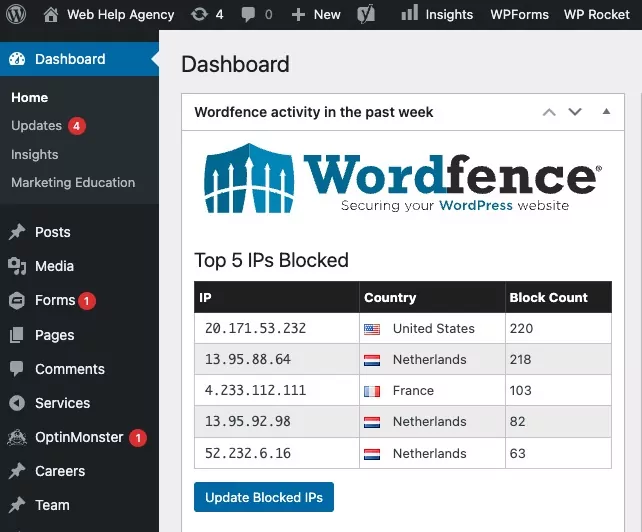Click the Update Blocked IPs button
The image size is (642, 532).
[264, 497]
